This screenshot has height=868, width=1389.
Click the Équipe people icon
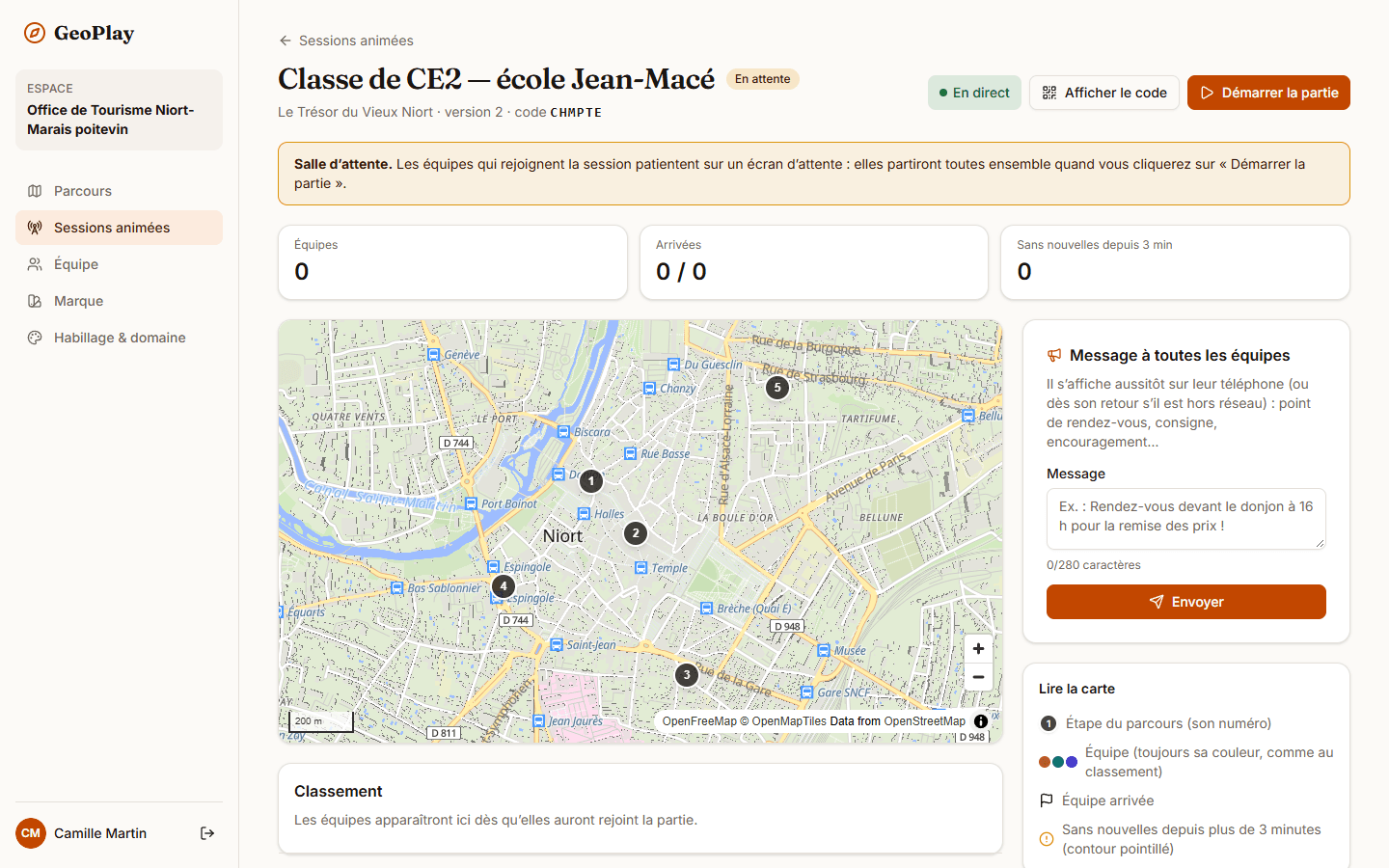(x=35, y=264)
